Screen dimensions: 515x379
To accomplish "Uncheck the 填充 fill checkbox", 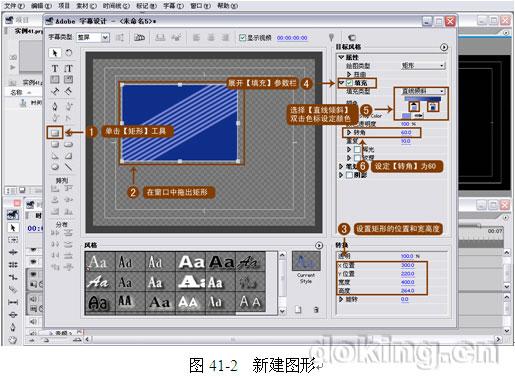I will pos(349,83).
